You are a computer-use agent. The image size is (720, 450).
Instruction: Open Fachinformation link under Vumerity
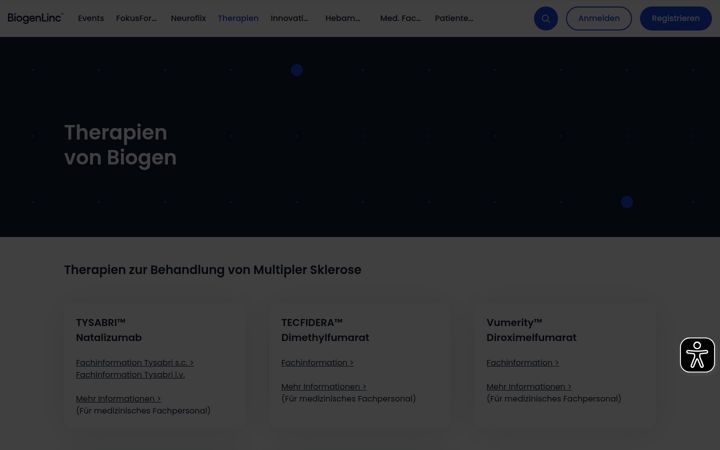[x=523, y=363]
